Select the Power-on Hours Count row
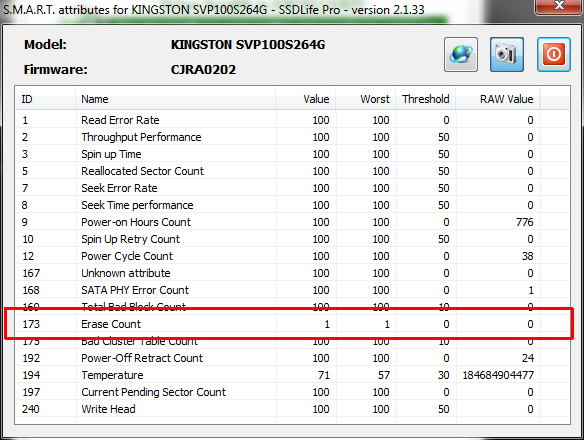This screenshot has width=584, height=440. (292, 222)
